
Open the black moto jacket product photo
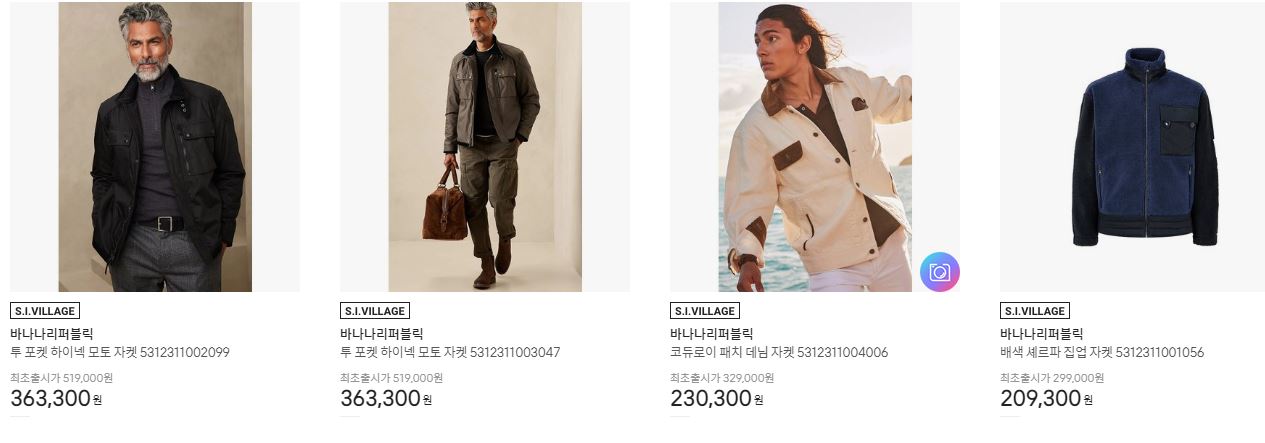(155, 147)
